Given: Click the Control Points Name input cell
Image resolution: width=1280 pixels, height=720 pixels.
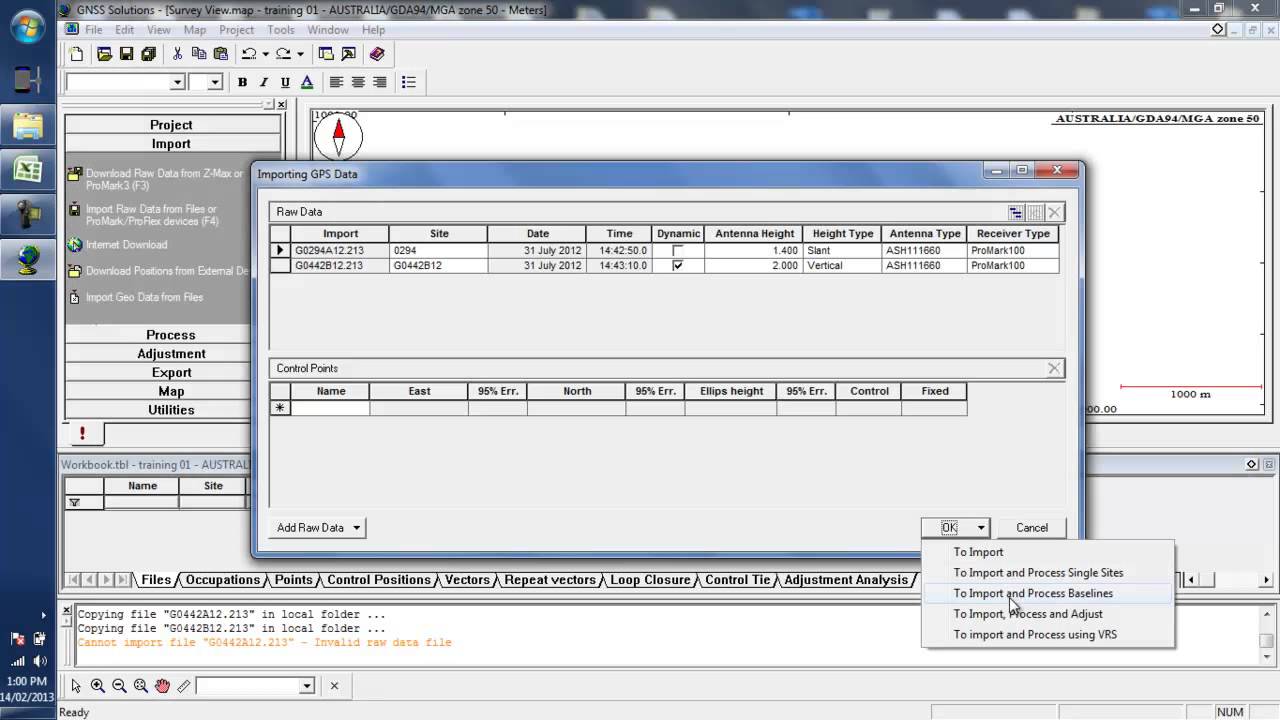Looking at the screenshot, I should pos(330,408).
